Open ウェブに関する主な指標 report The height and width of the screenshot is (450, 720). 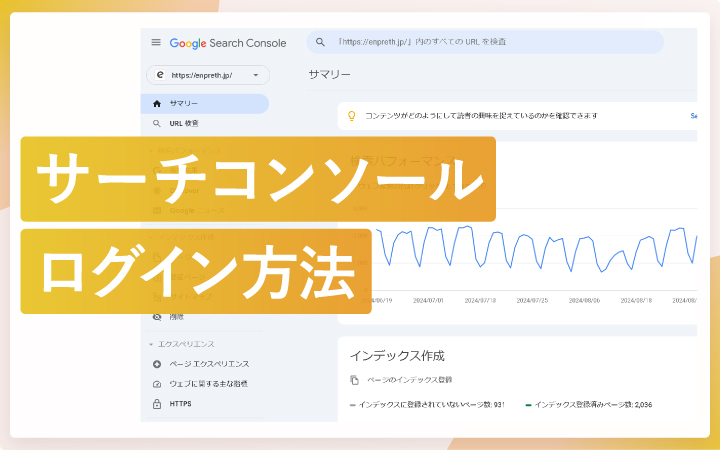coord(208,384)
